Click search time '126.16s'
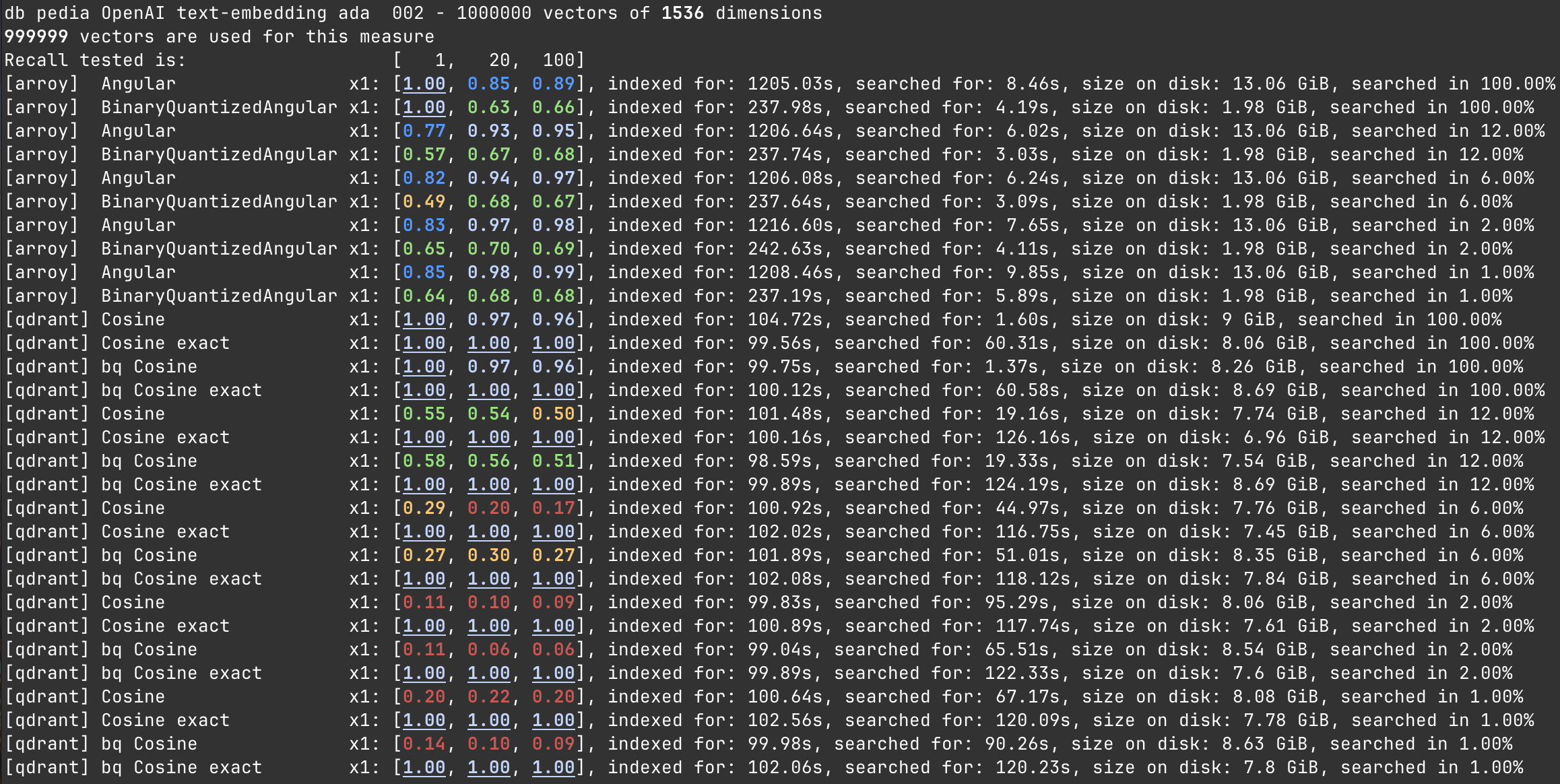 point(1033,437)
